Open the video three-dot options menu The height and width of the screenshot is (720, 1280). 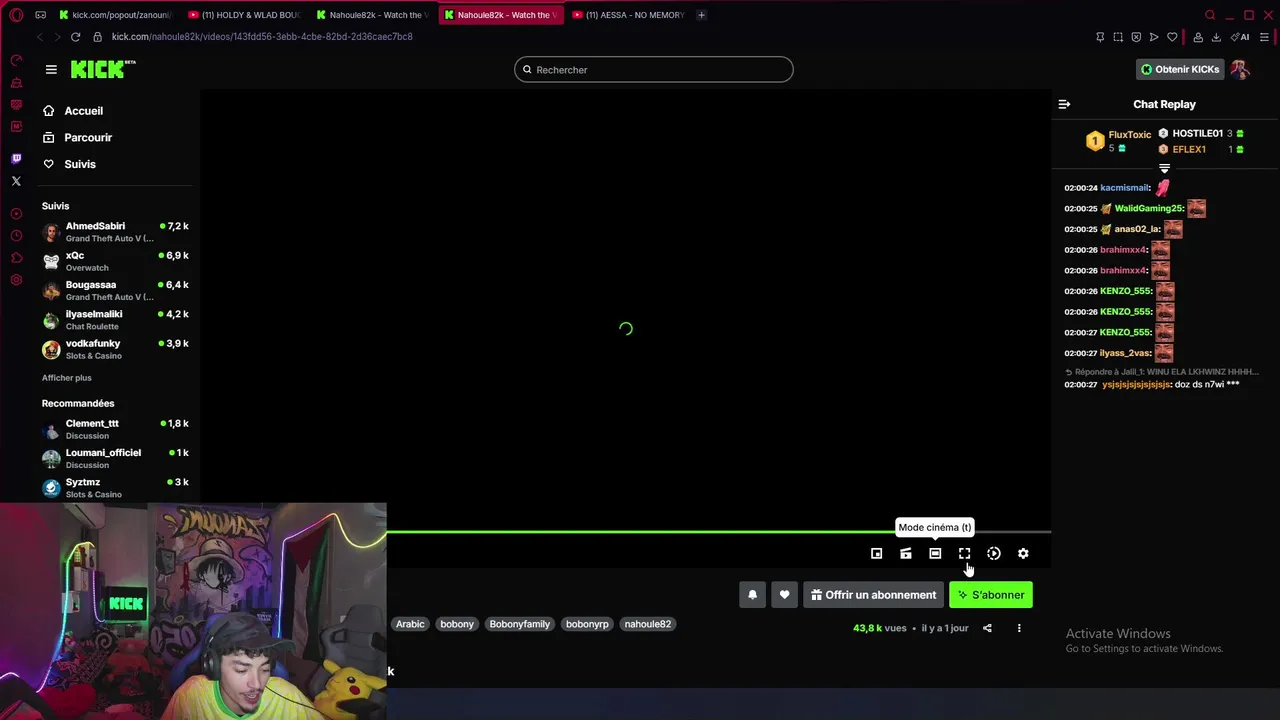click(1019, 628)
